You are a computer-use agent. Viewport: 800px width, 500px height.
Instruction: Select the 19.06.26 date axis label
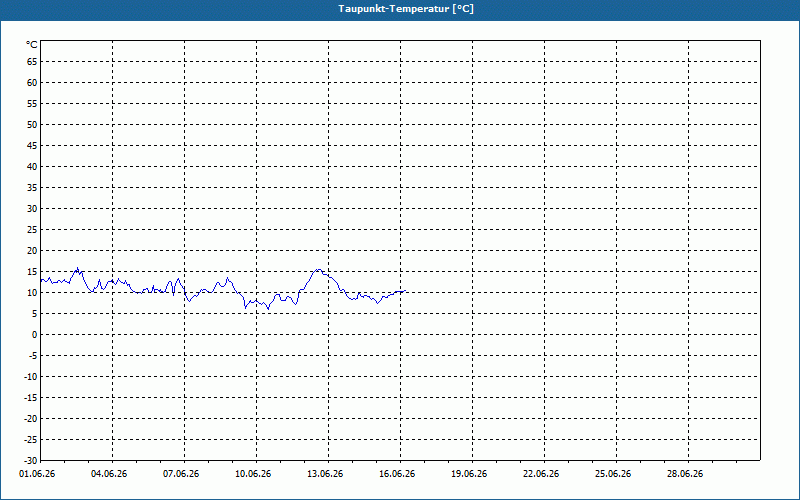pyautogui.click(x=469, y=474)
